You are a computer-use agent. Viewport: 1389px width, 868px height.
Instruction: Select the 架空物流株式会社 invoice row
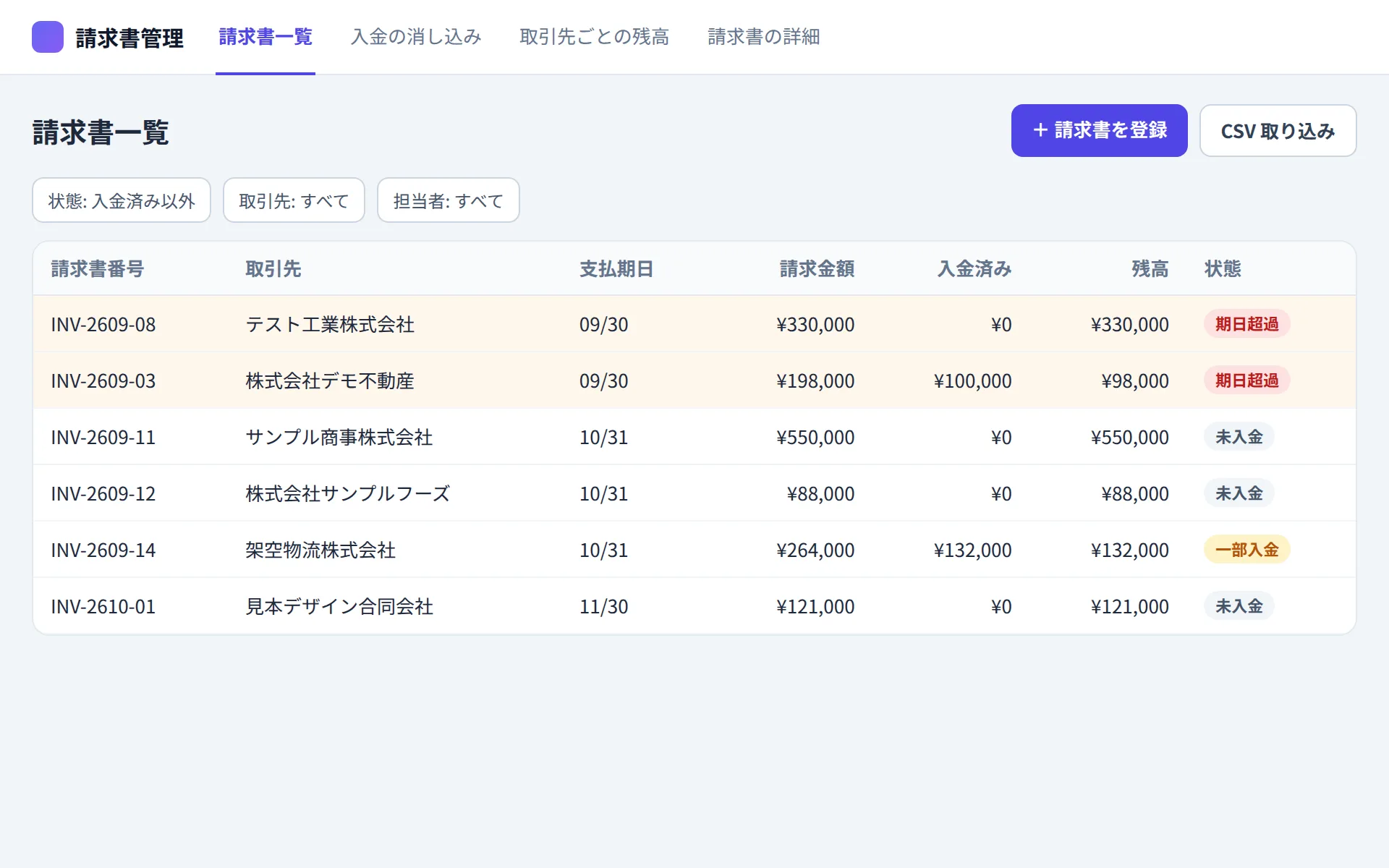[694, 550]
